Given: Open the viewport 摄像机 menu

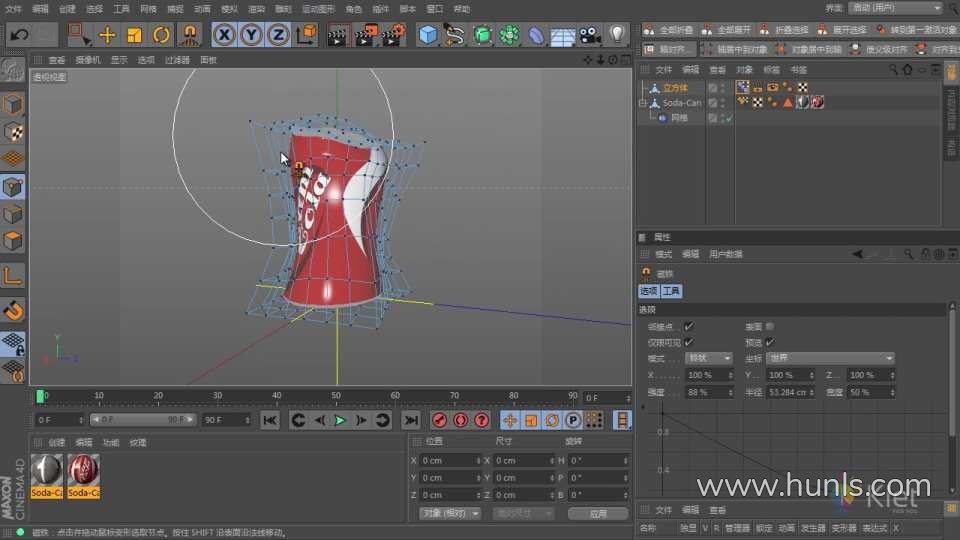Looking at the screenshot, I should tap(88, 60).
